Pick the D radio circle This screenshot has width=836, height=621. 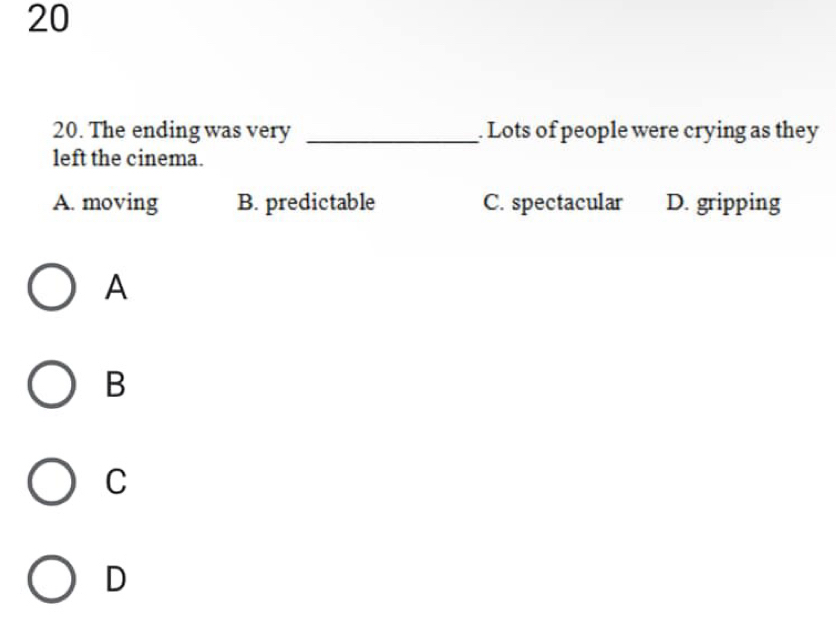[51, 579]
